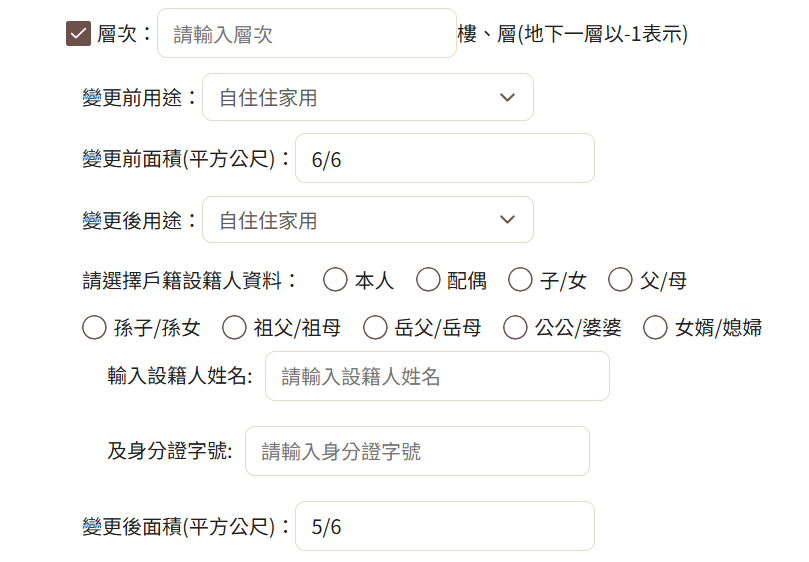The height and width of the screenshot is (562, 809).
Task: Click the 身分證字號 ID number input field
Action: pos(417,451)
